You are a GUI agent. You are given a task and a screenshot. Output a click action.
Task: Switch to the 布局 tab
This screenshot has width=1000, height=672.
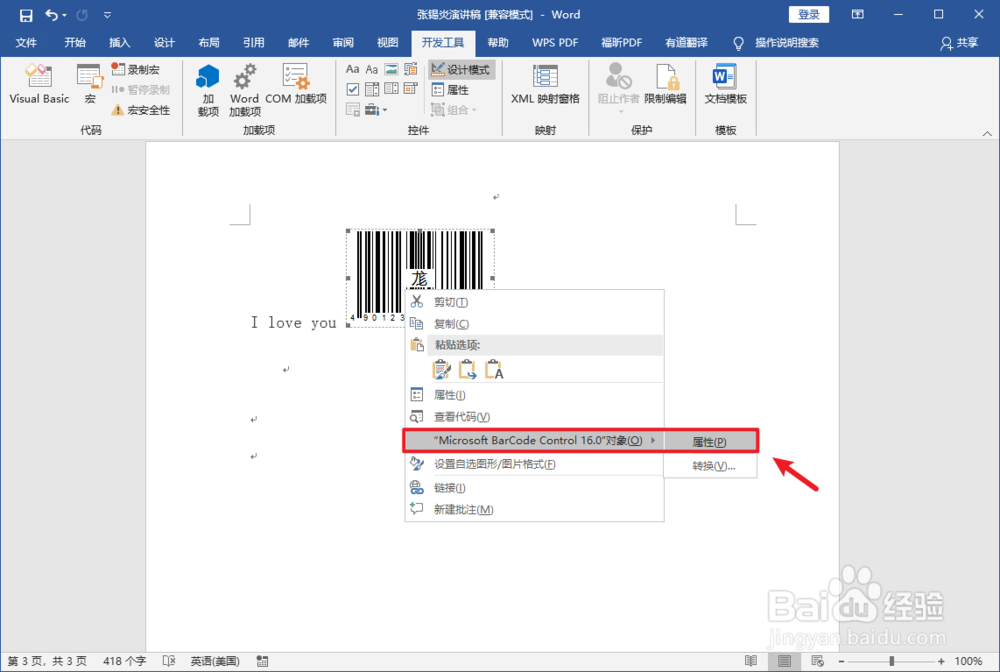[x=209, y=43]
